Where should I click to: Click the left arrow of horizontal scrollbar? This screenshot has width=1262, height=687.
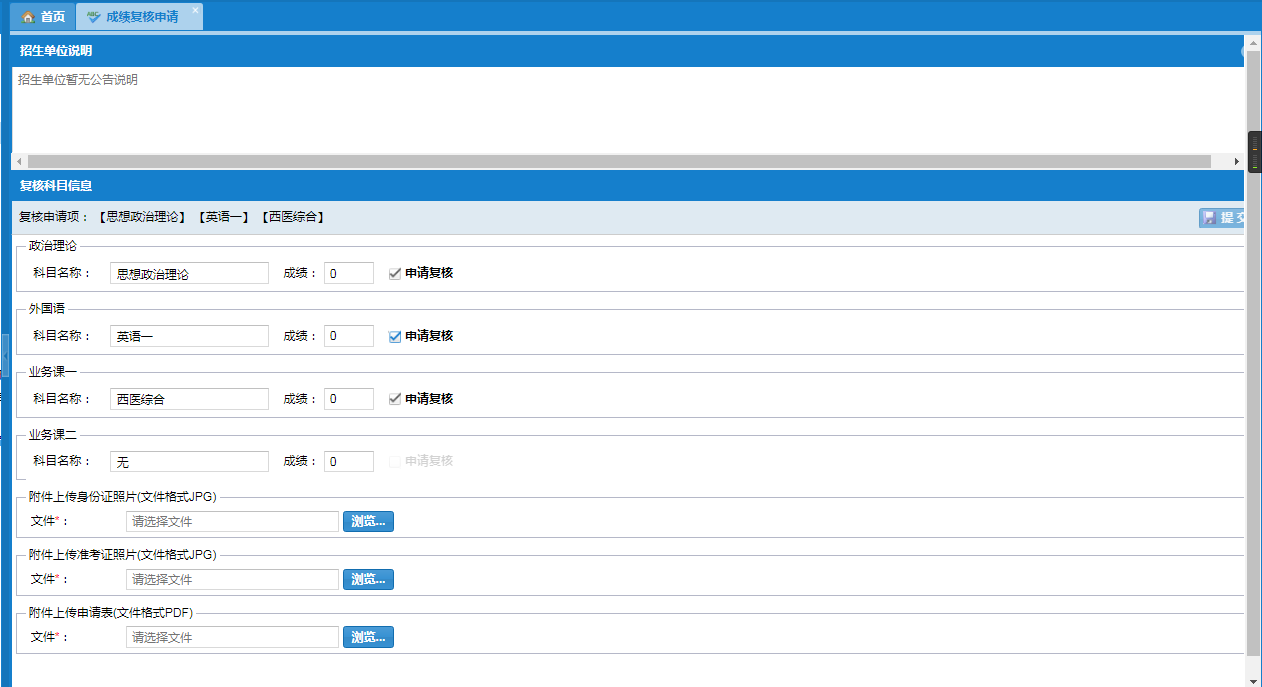[19, 161]
